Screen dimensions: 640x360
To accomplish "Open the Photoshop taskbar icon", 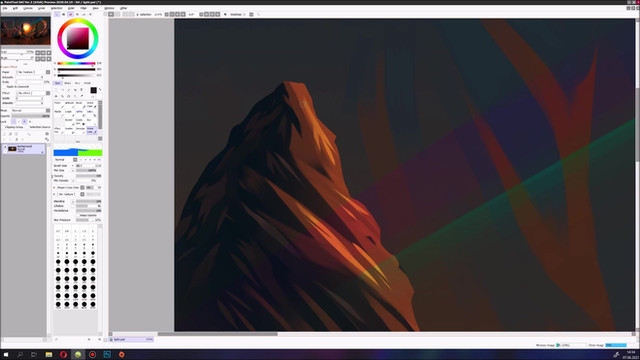I will point(107,354).
